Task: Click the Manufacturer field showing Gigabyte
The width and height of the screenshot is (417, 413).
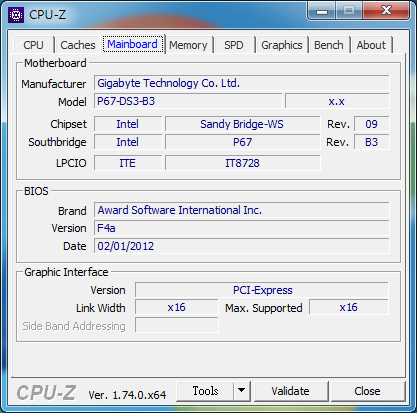Action: click(242, 83)
